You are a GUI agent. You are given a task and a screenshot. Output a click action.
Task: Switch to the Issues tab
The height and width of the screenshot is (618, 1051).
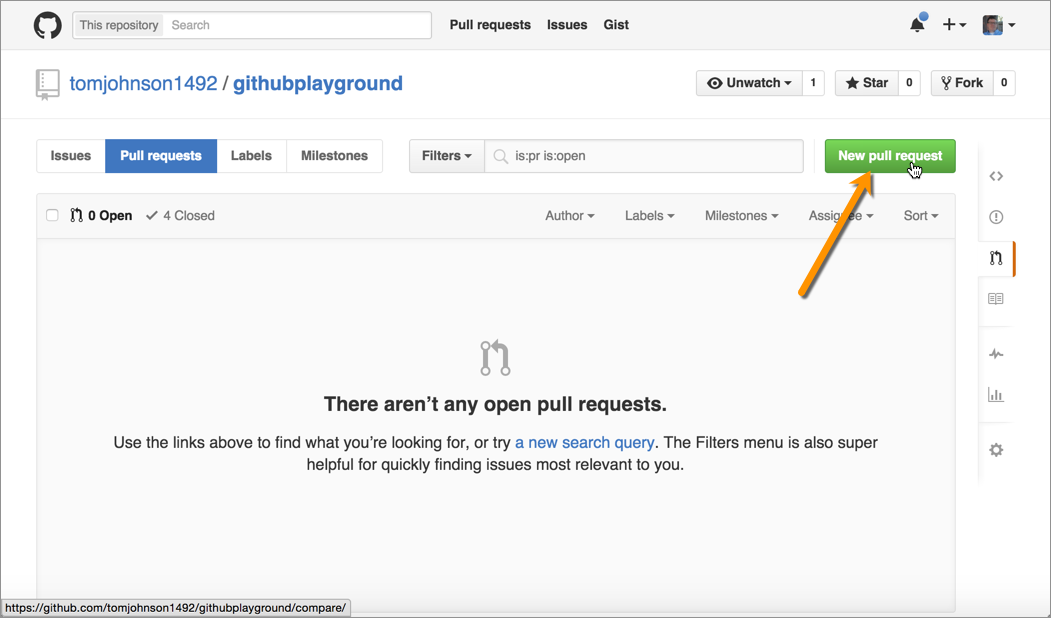[71, 156]
